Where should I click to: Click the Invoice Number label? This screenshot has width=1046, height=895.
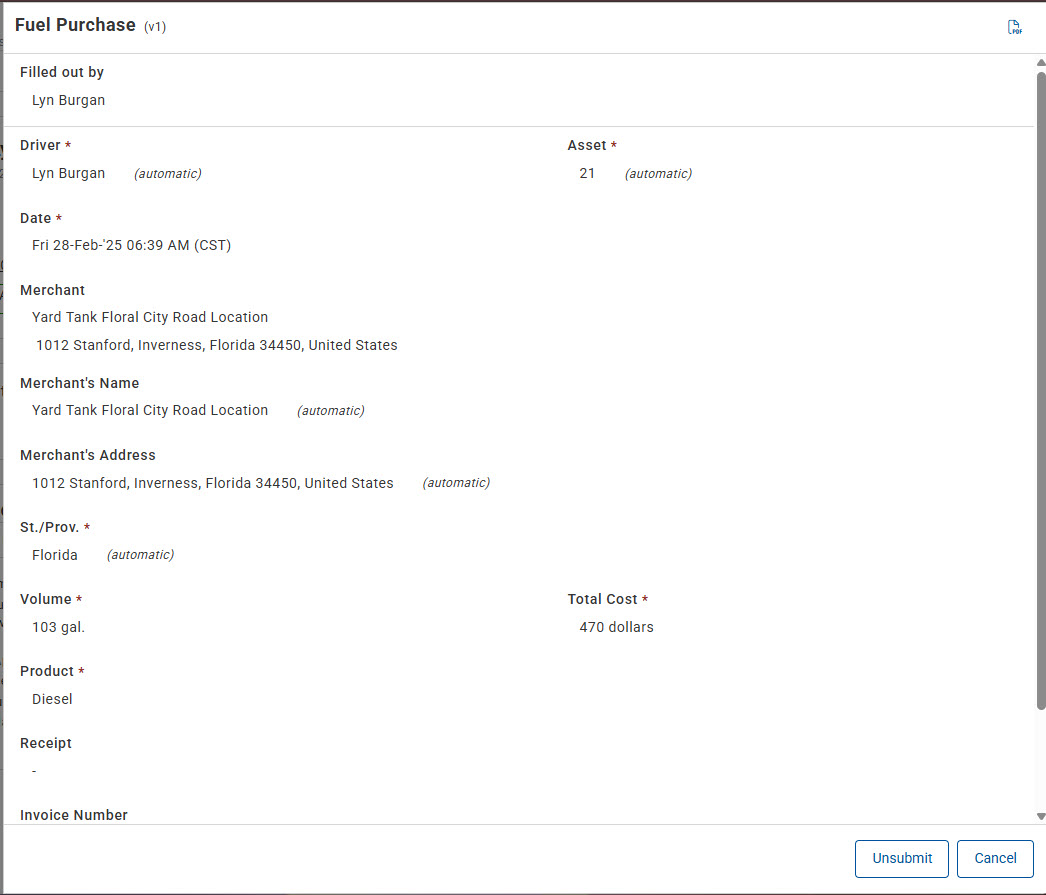coord(73,815)
